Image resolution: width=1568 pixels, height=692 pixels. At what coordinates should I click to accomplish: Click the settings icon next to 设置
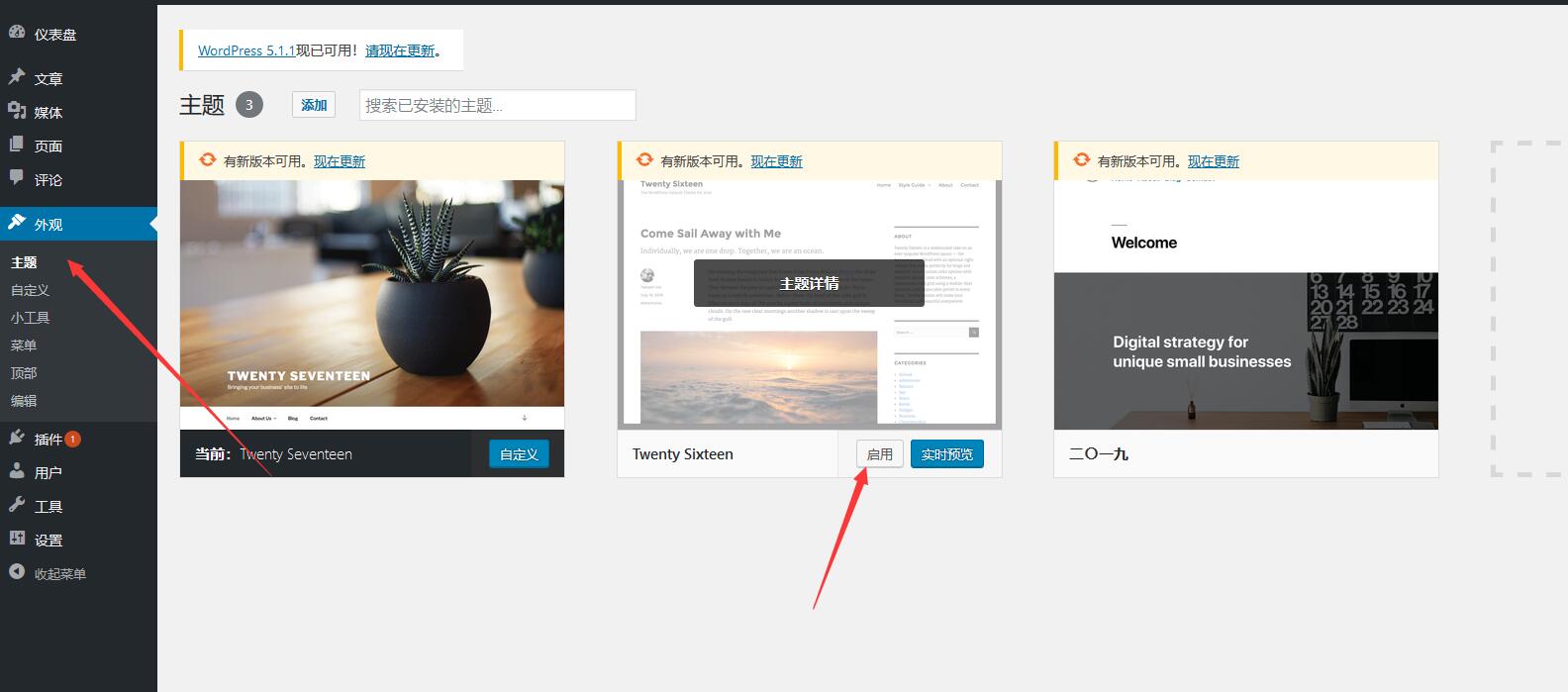(17, 539)
